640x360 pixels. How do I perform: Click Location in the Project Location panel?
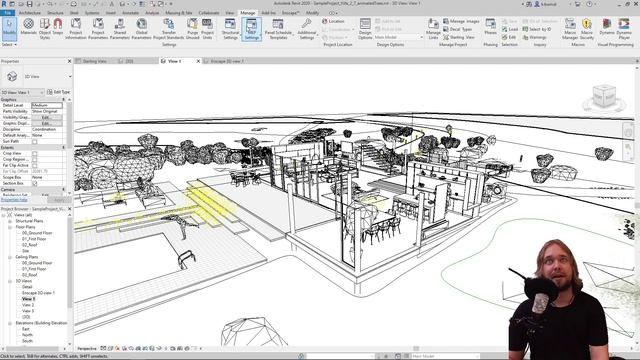333,21
